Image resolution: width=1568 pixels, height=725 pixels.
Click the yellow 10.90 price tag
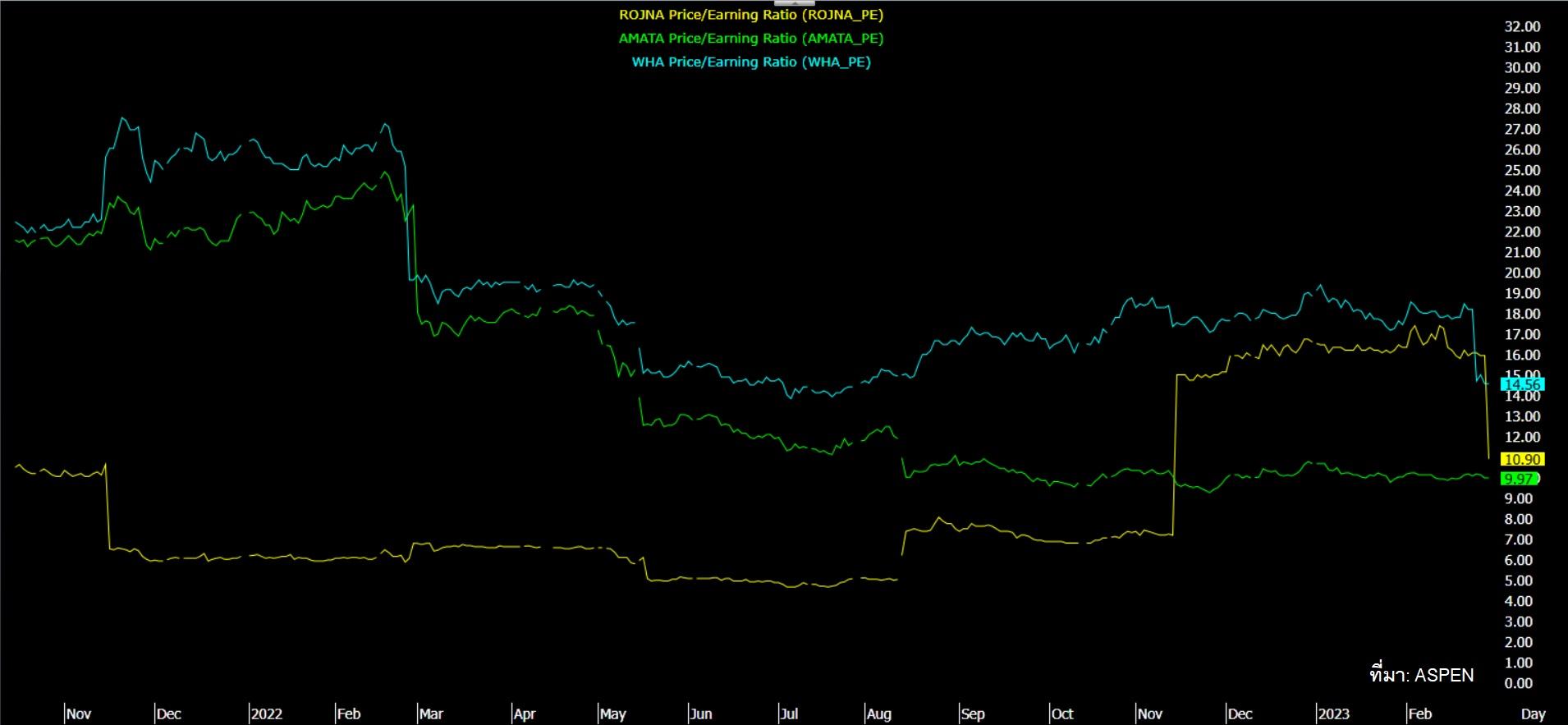click(x=1522, y=459)
